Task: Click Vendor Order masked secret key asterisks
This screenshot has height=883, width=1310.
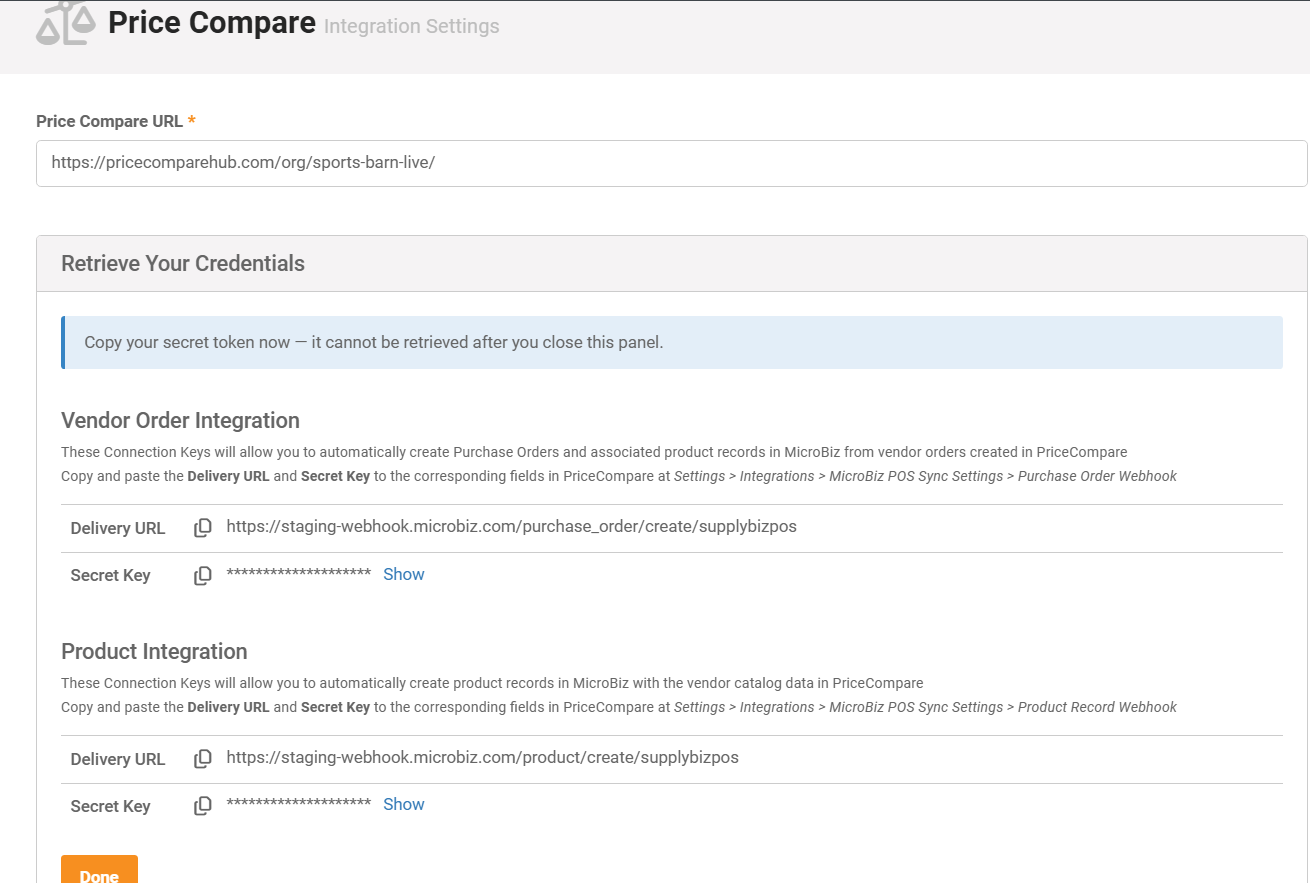Action: click(x=298, y=574)
